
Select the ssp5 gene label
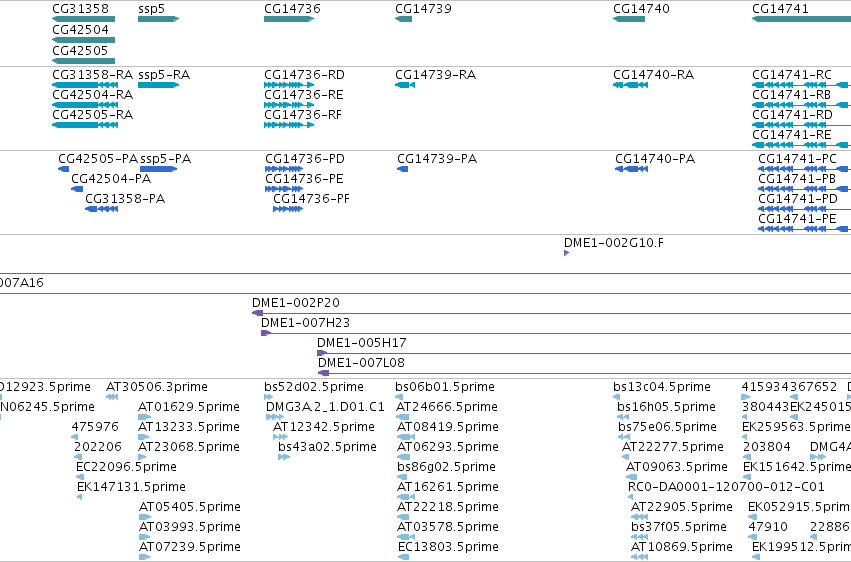click(x=151, y=9)
